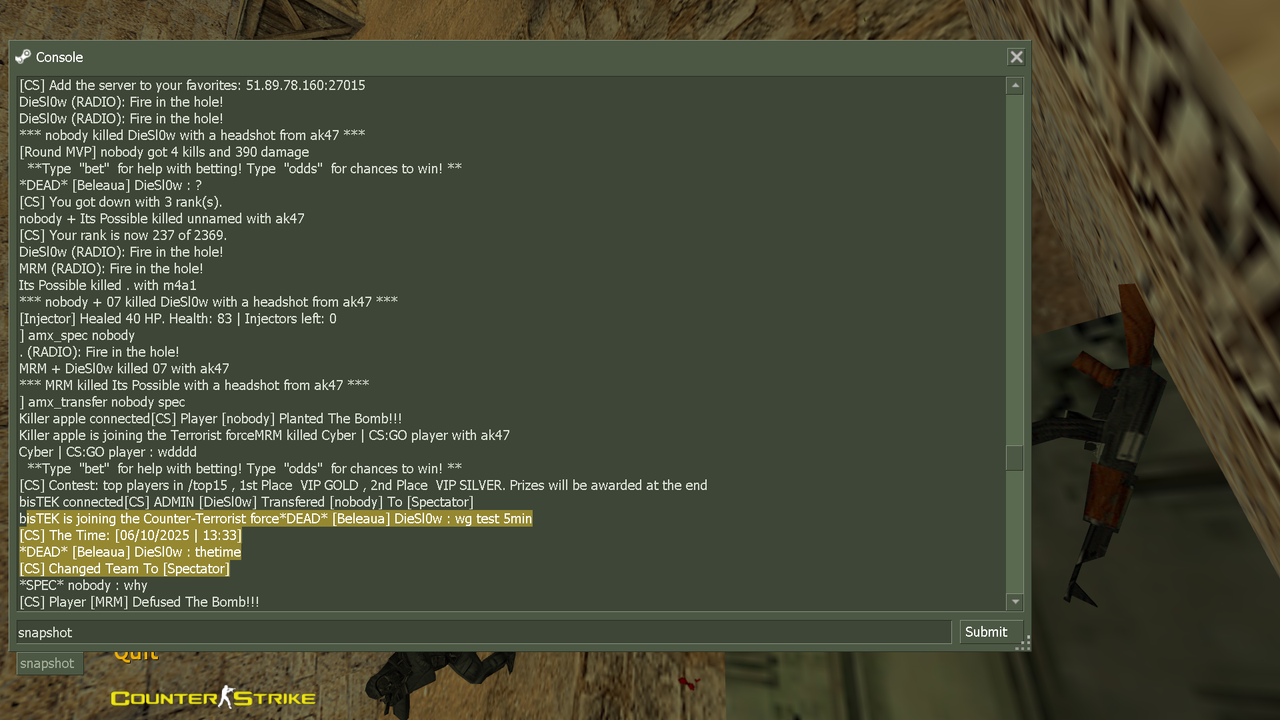Image resolution: width=1280 pixels, height=720 pixels.
Task: Click the scrollbar up arrow in console
Action: click(x=1015, y=86)
